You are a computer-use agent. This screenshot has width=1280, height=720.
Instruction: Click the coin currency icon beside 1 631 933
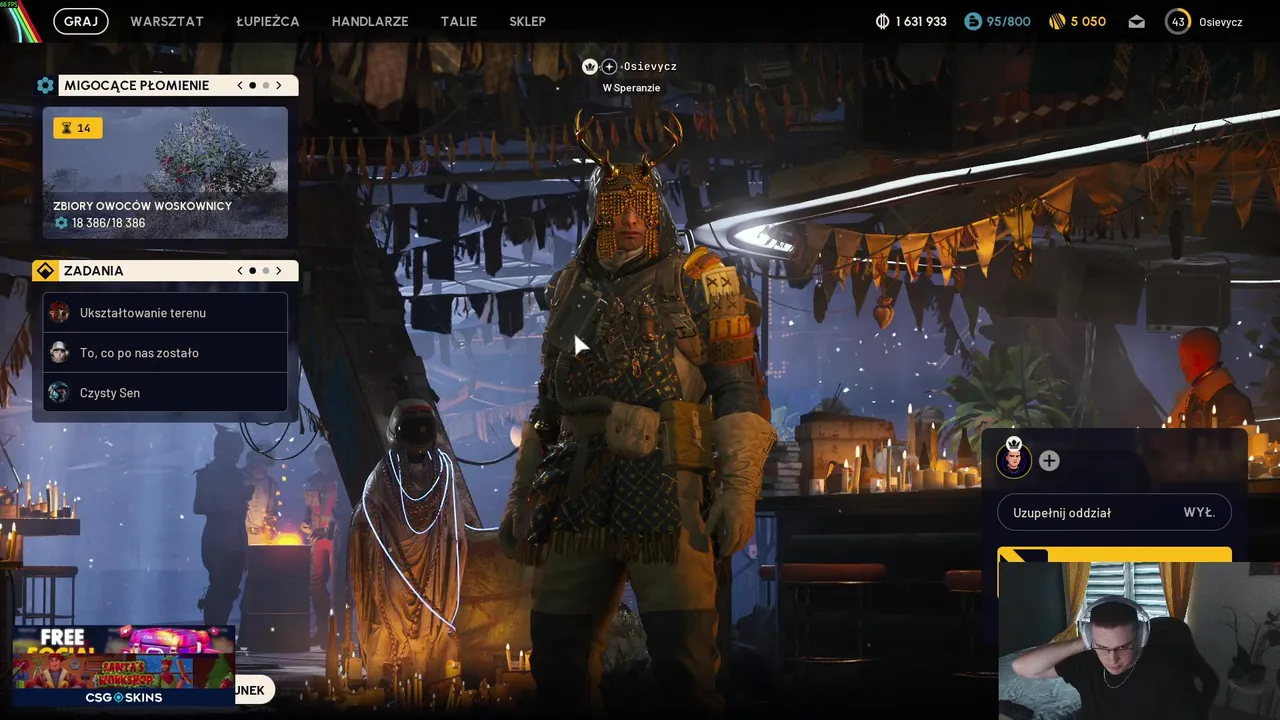point(882,21)
